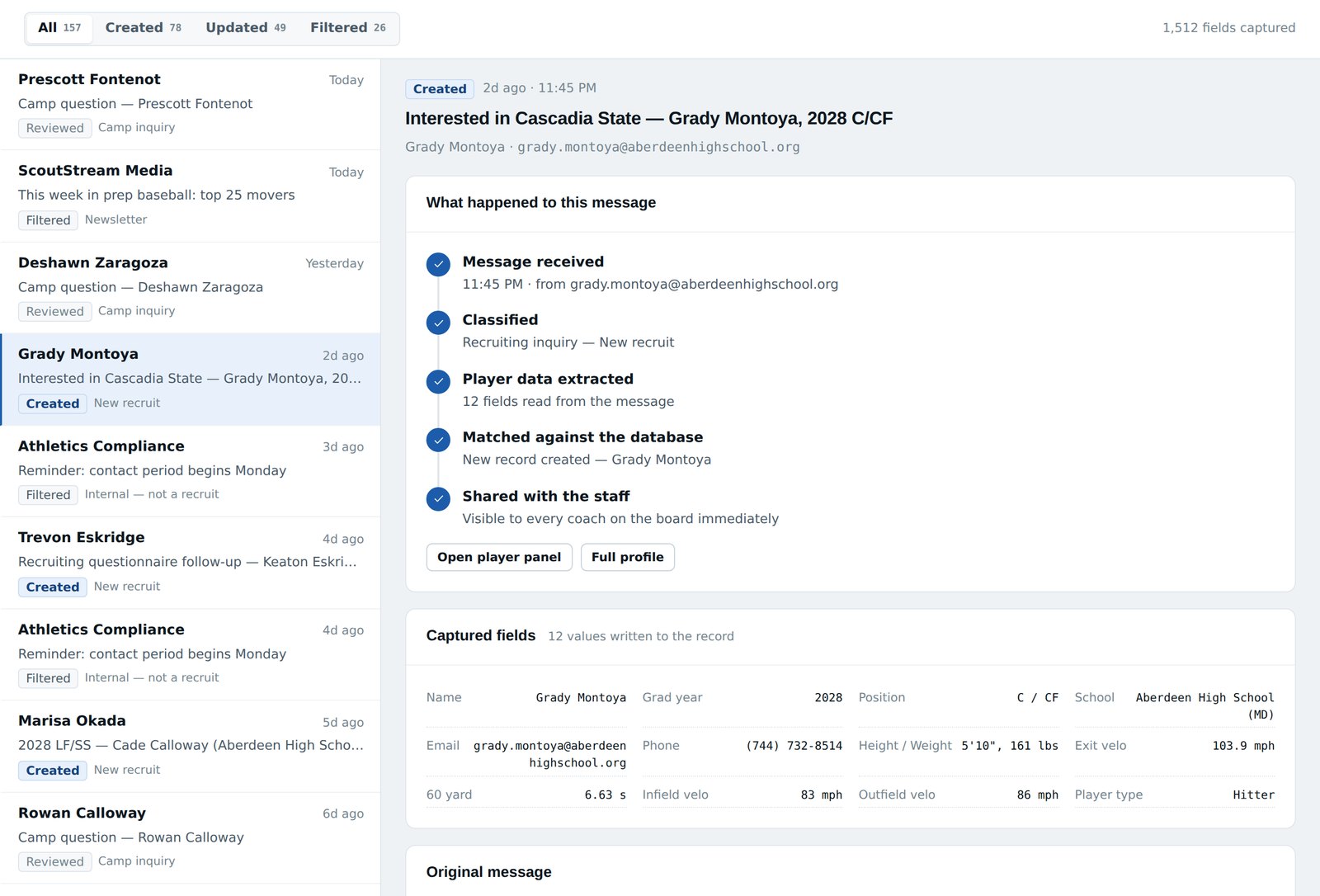Click the '1,512 fields captured' text
This screenshot has width=1320, height=896.
[1228, 28]
